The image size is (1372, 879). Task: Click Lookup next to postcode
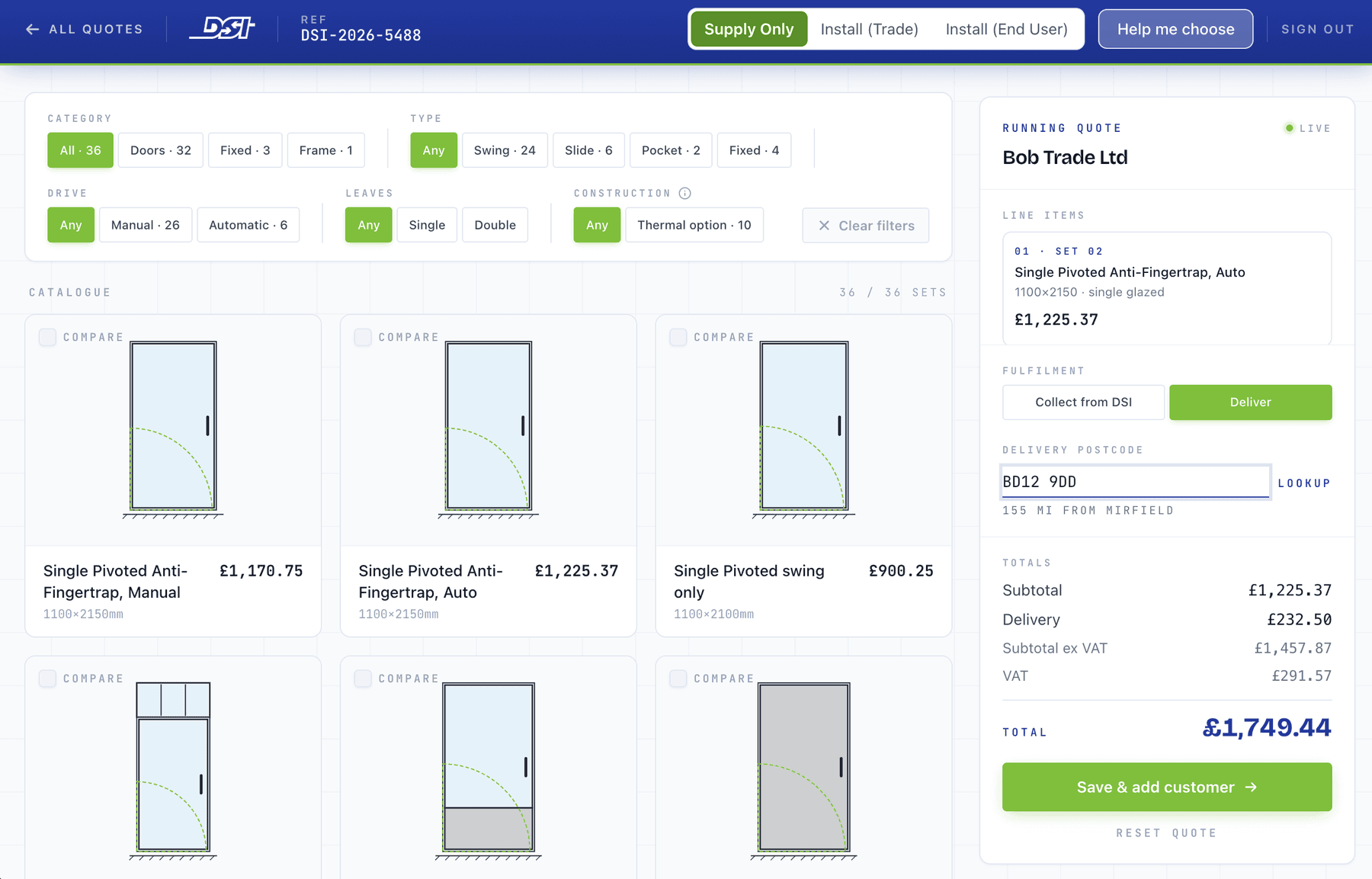pos(1304,483)
